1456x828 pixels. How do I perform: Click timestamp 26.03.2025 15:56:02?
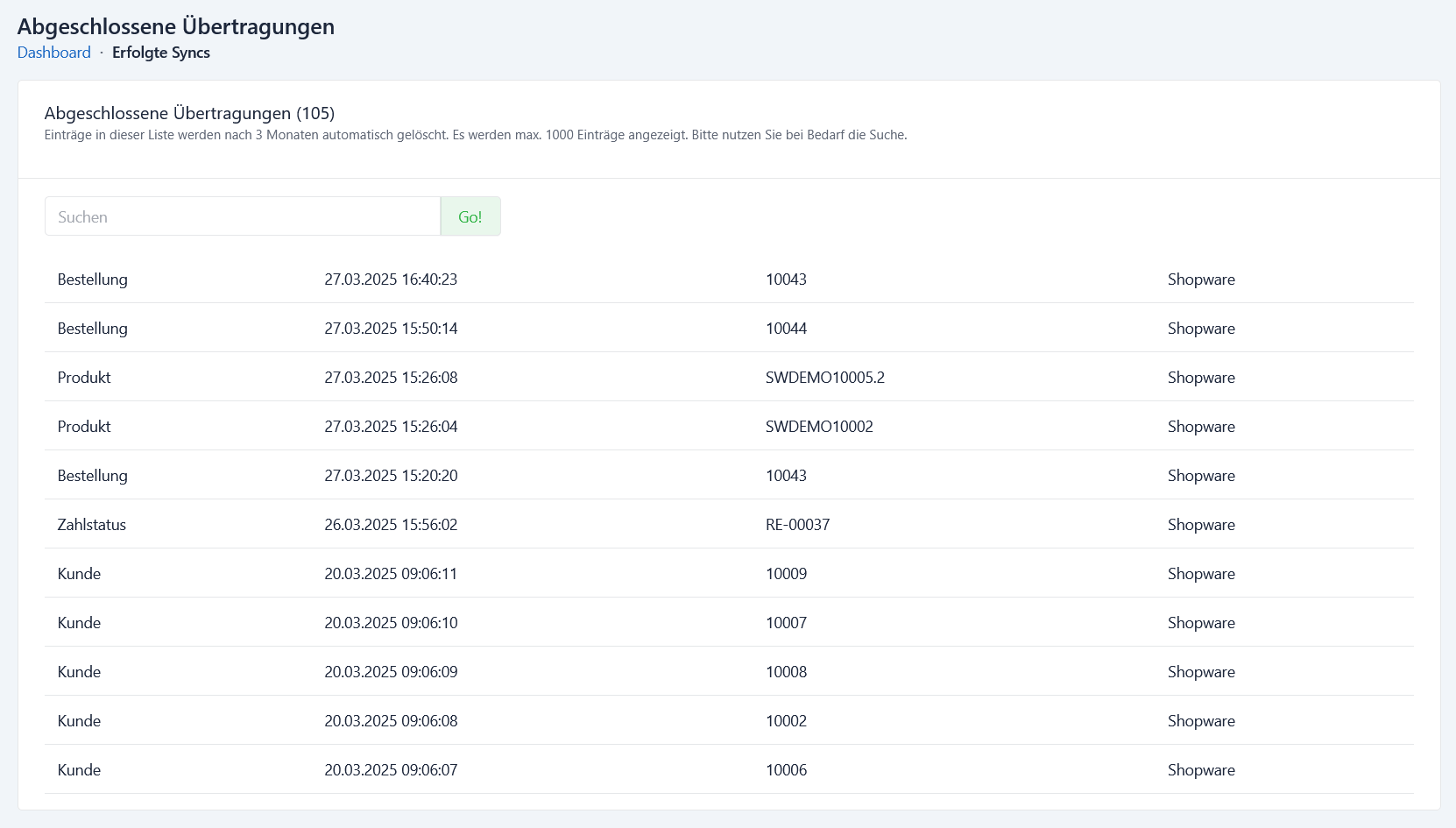click(x=391, y=525)
